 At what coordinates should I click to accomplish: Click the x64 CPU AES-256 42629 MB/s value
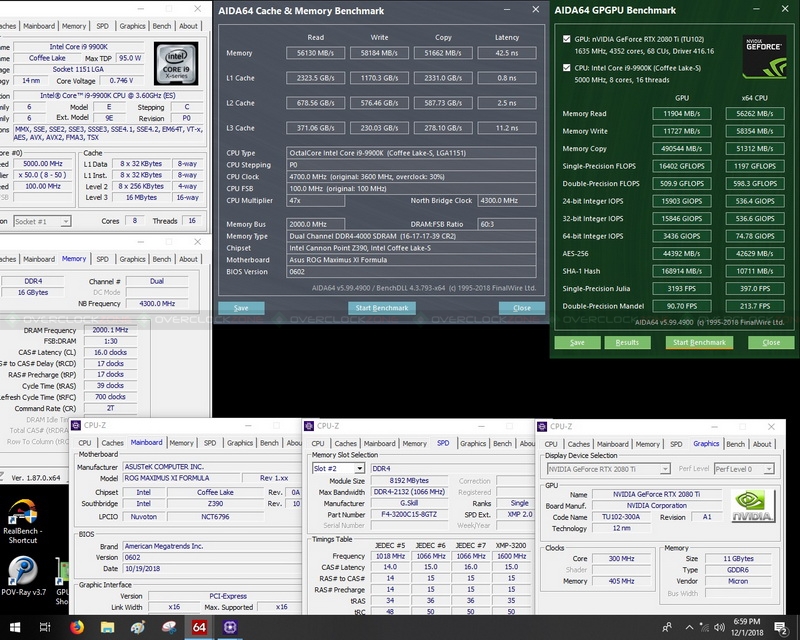[x=755, y=254]
